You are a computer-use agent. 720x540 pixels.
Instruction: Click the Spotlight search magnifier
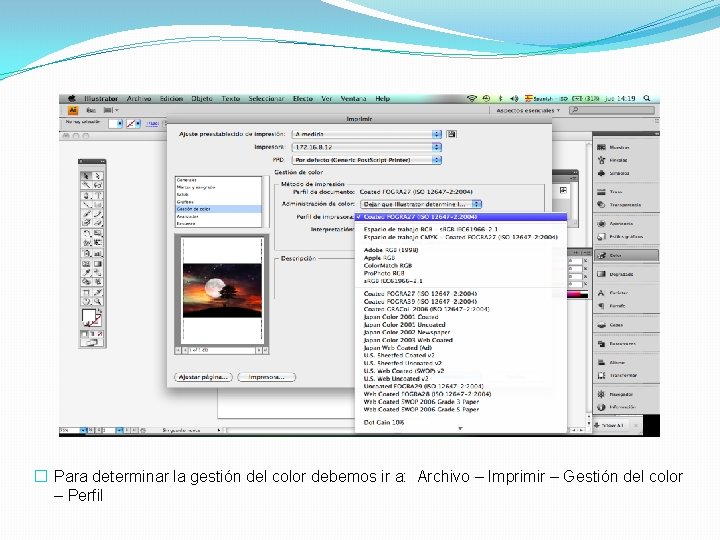[x=647, y=98]
